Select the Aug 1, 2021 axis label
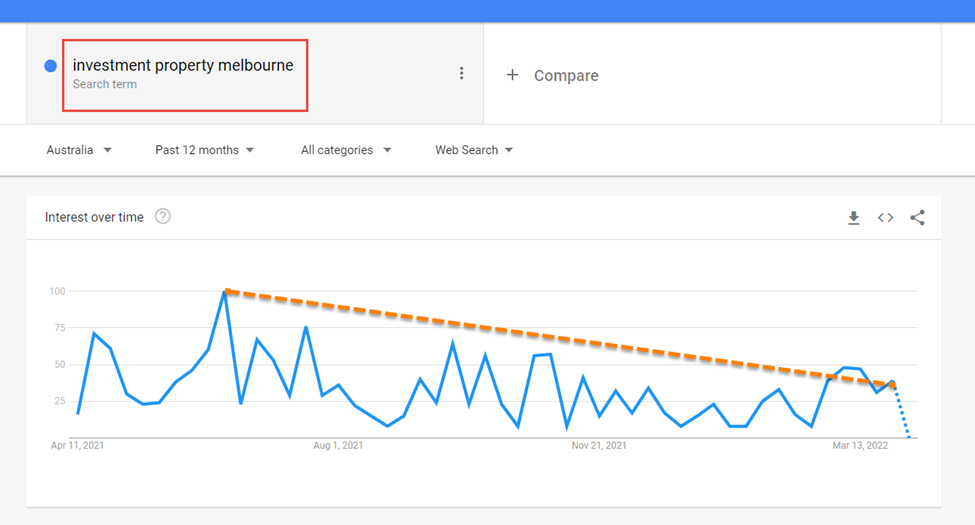 coord(338,445)
